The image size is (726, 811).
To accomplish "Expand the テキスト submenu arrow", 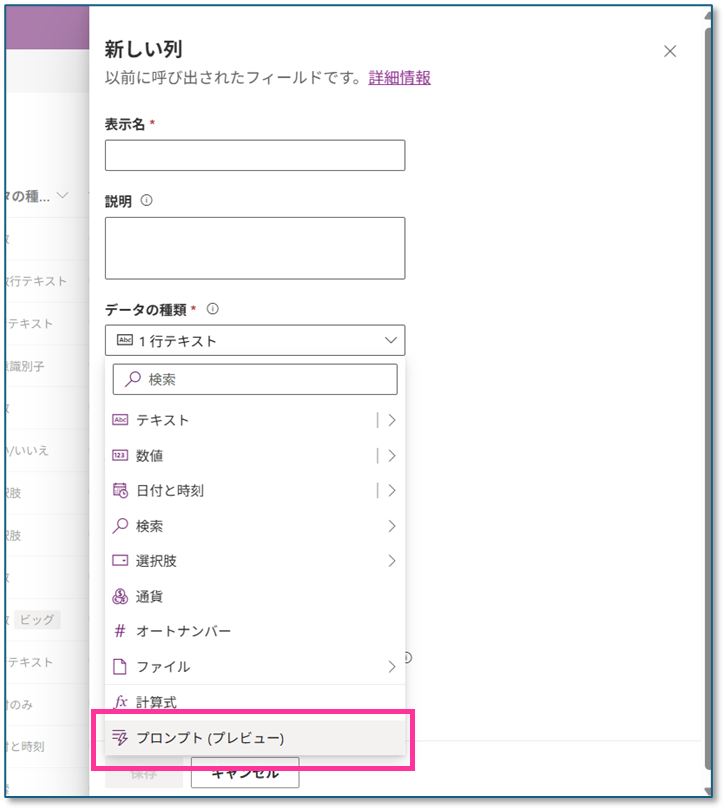I will coord(391,421).
